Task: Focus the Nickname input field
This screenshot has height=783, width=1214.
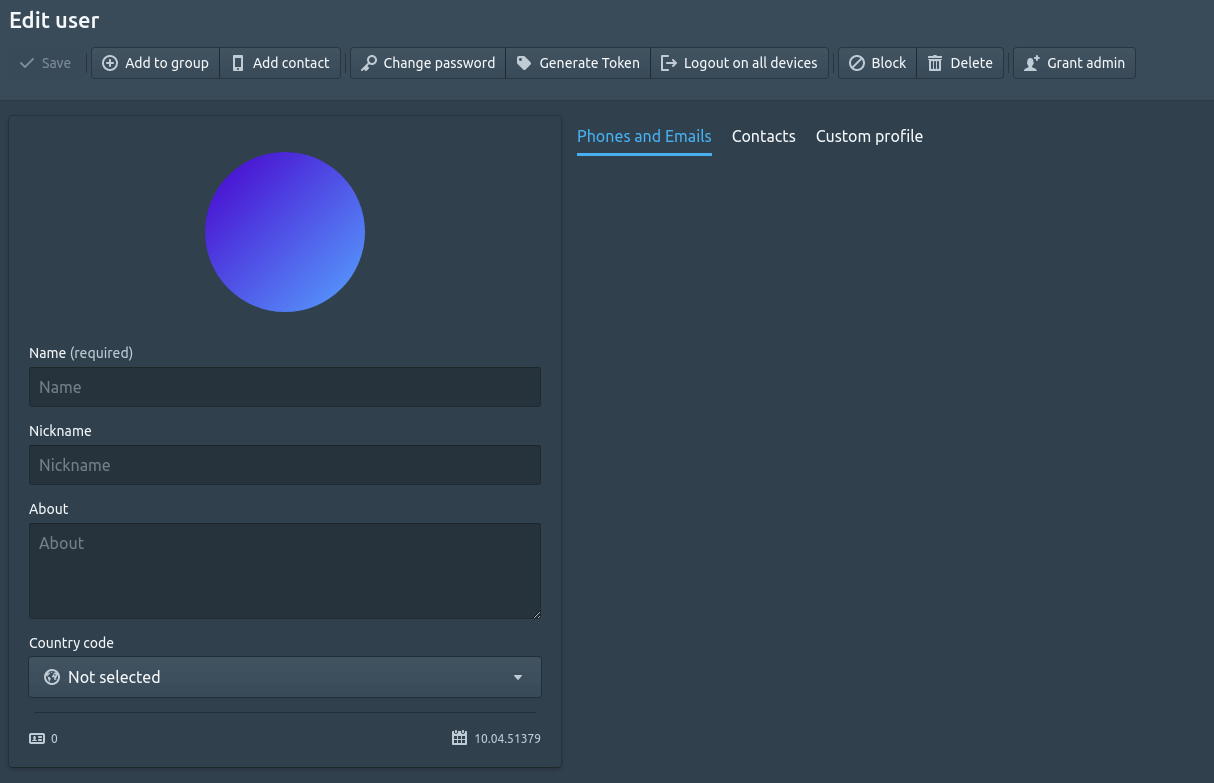Action: pyautogui.click(x=285, y=465)
